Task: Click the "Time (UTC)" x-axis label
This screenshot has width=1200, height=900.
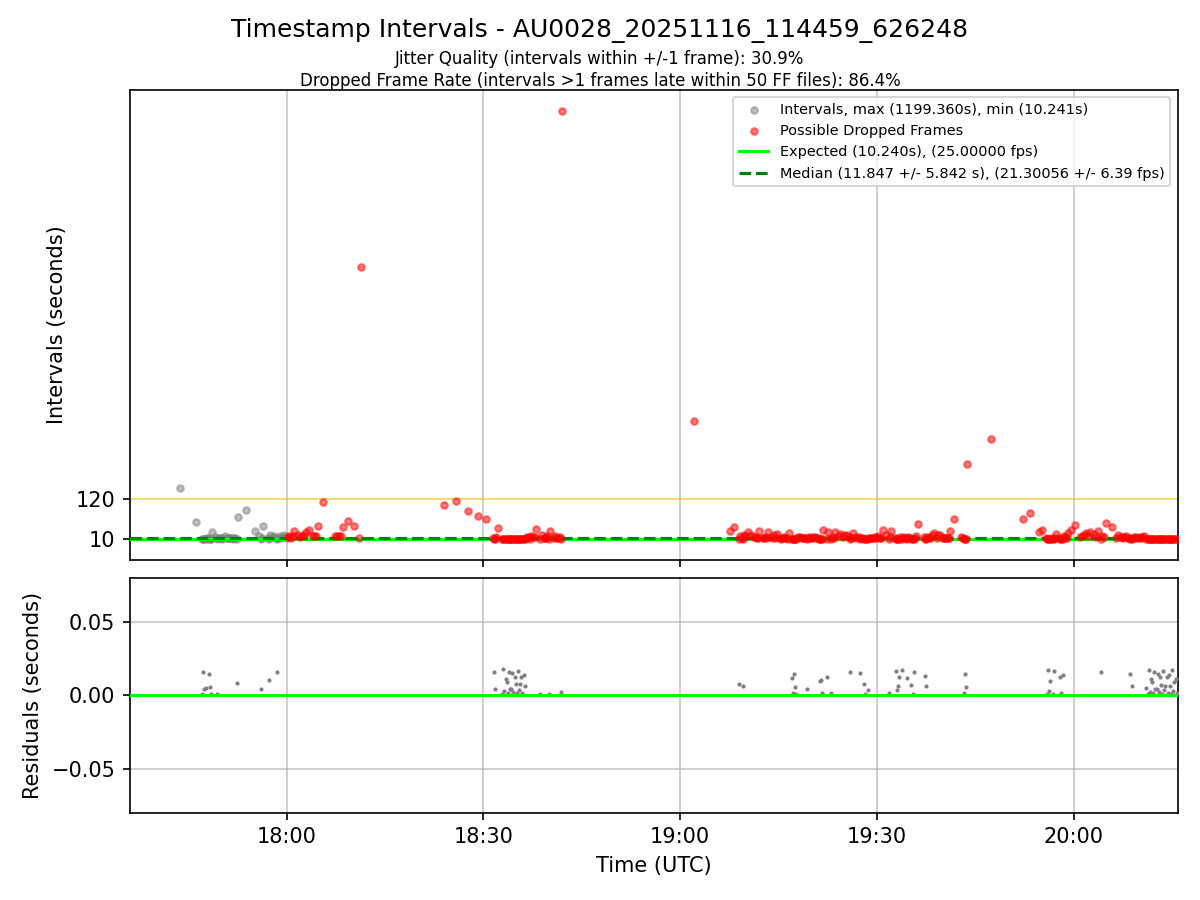Action: [654, 864]
